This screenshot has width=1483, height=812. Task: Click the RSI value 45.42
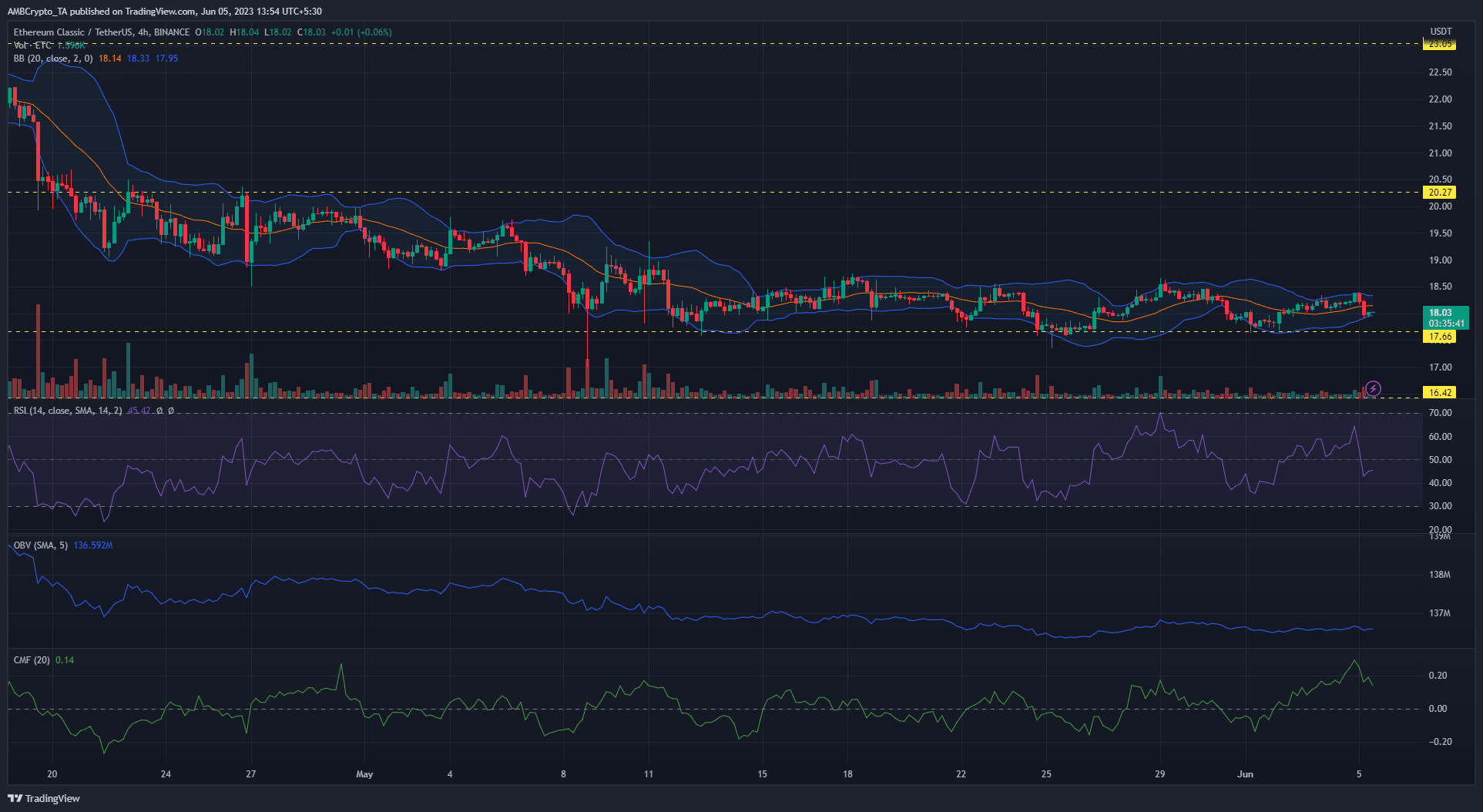click(x=139, y=411)
